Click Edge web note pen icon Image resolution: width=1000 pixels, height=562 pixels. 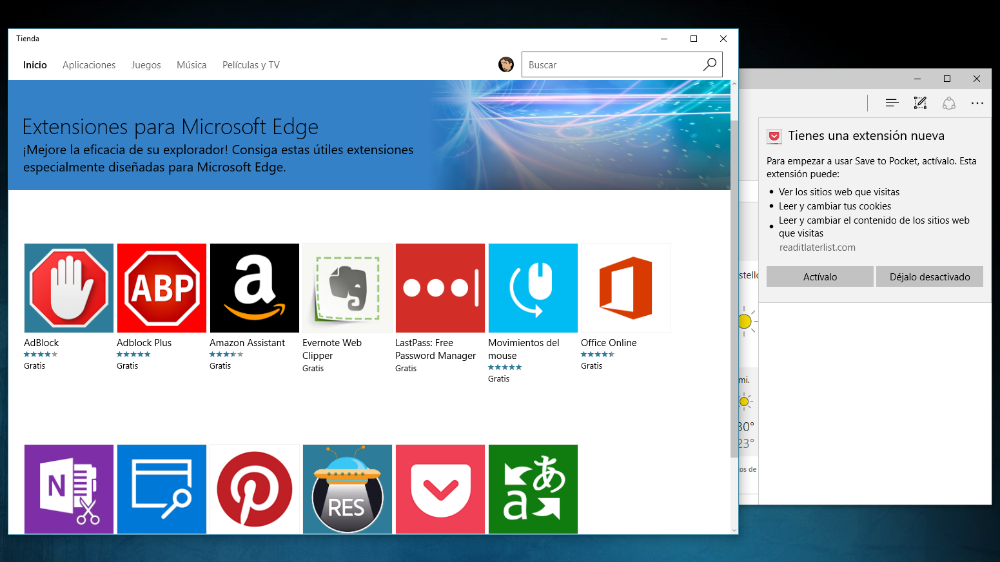tap(920, 103)
